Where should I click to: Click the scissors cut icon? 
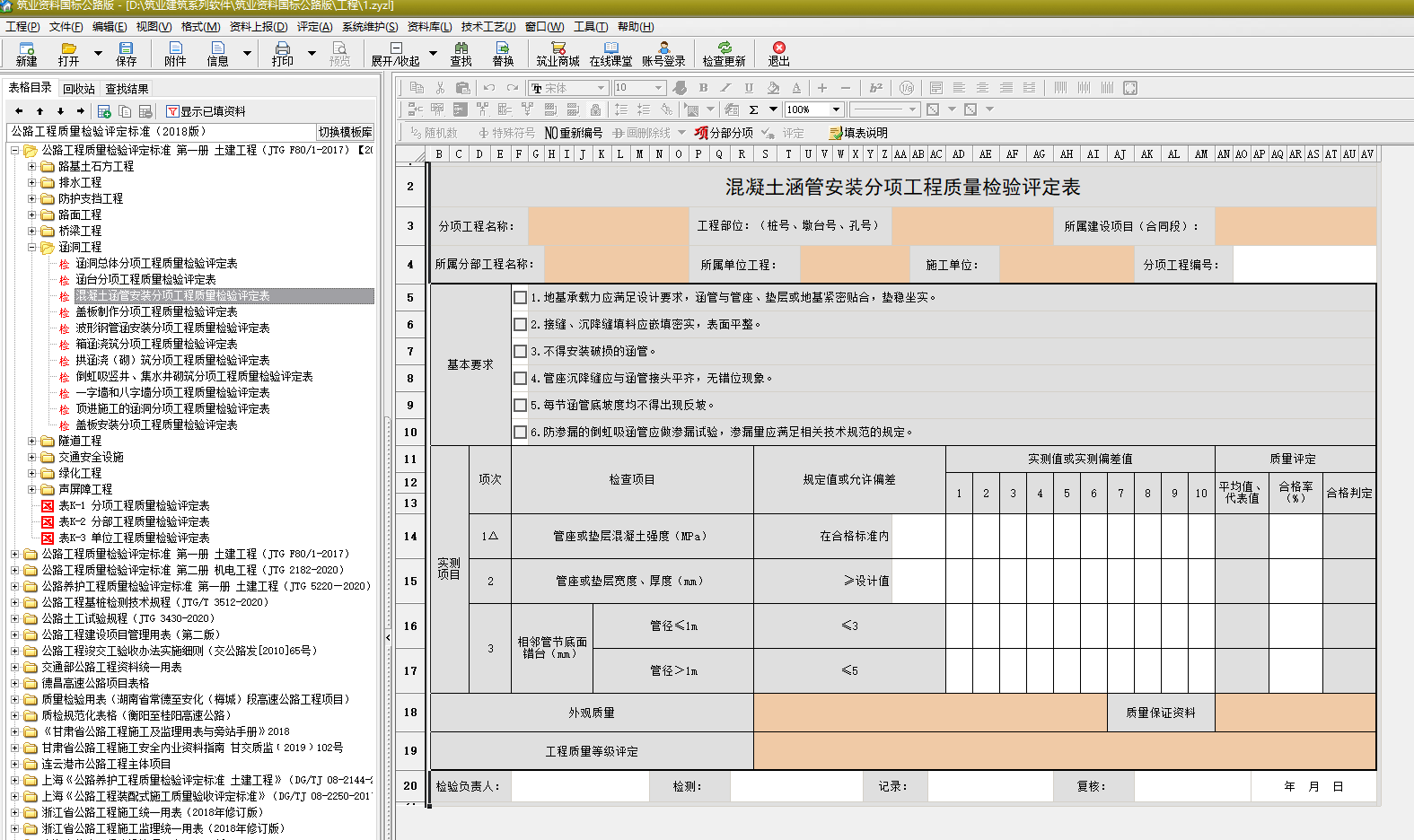click(440, 88)
